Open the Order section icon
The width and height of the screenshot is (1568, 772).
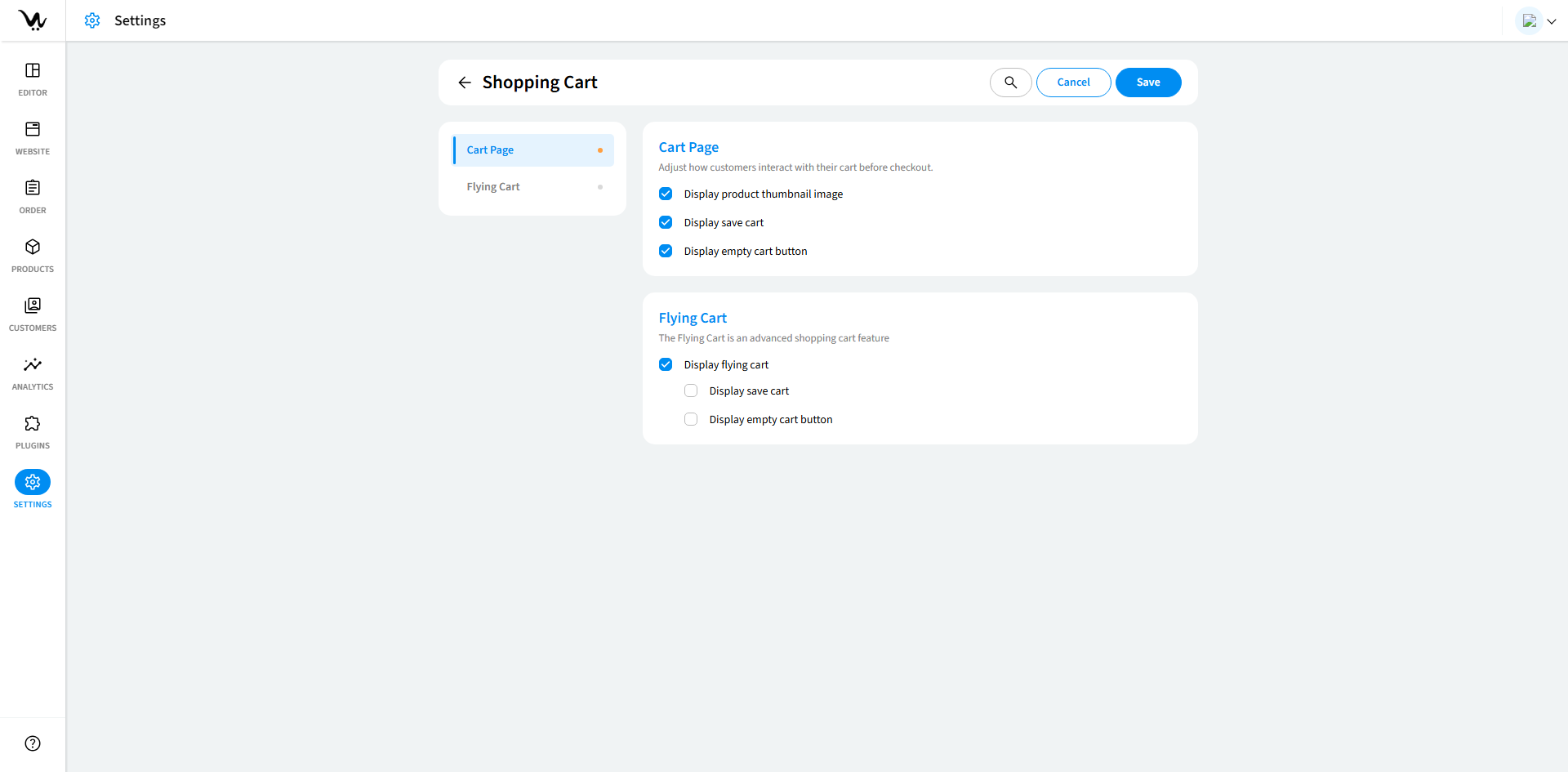pos(33,189)
